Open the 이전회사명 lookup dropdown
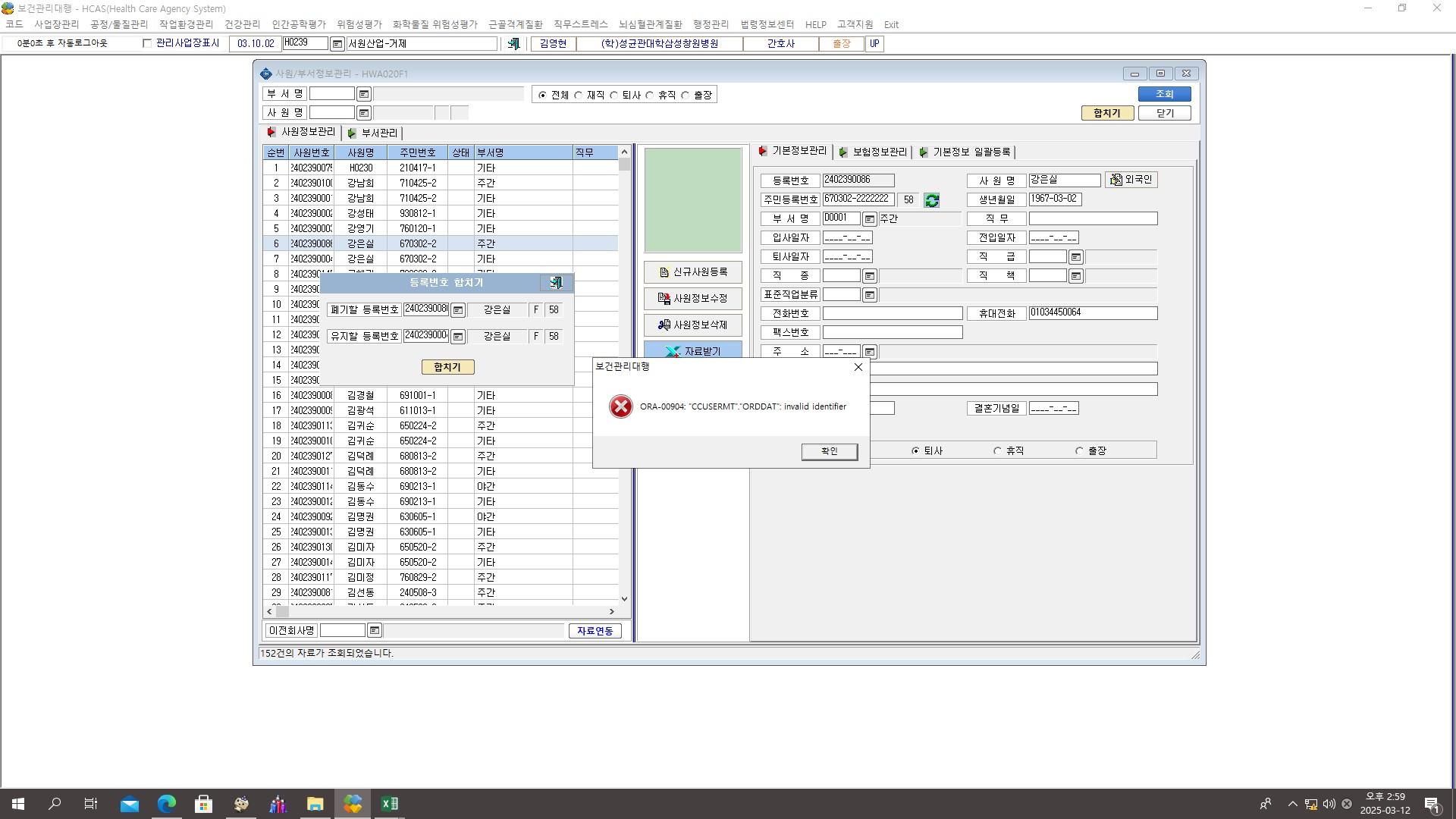1456x819 pixels. 375,630
